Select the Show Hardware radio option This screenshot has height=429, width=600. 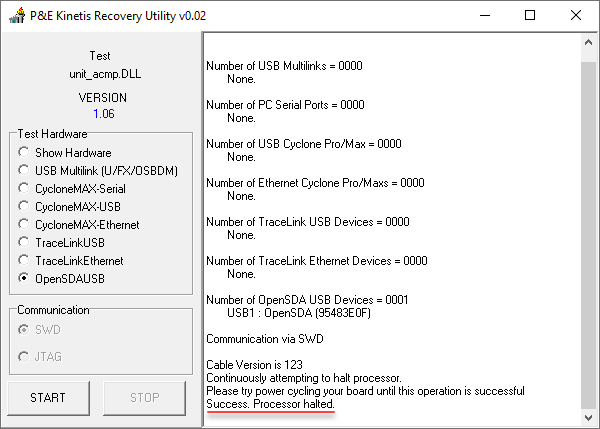pos(24,153)
